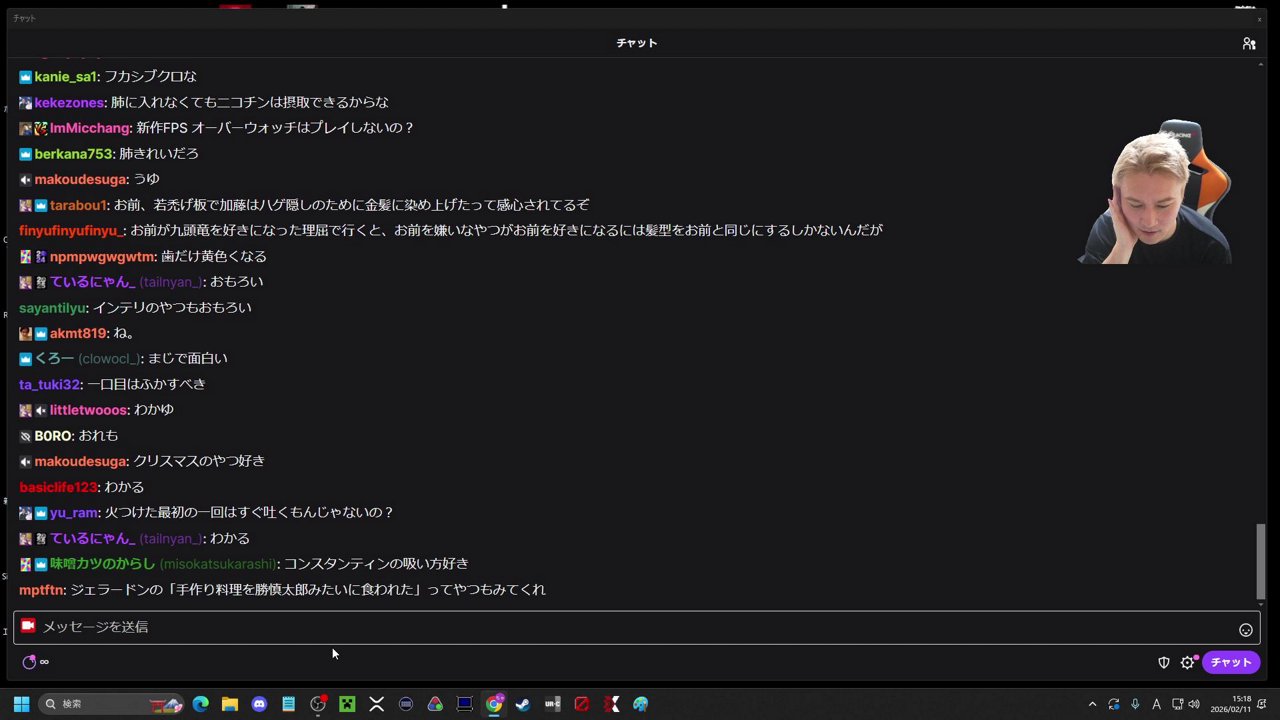Open the chat settings gear
This screenshot has height=720, width=1280.
coord(1188,662)
